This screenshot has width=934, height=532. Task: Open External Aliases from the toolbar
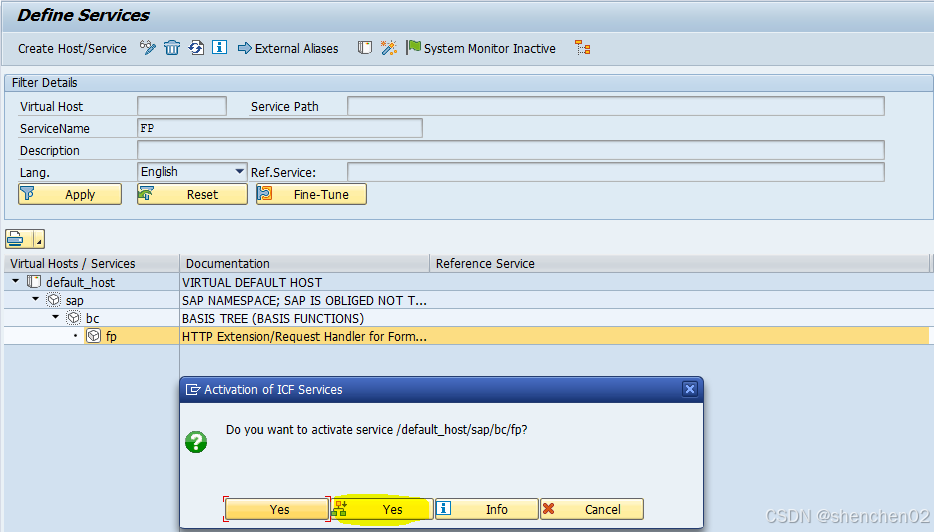288,48
